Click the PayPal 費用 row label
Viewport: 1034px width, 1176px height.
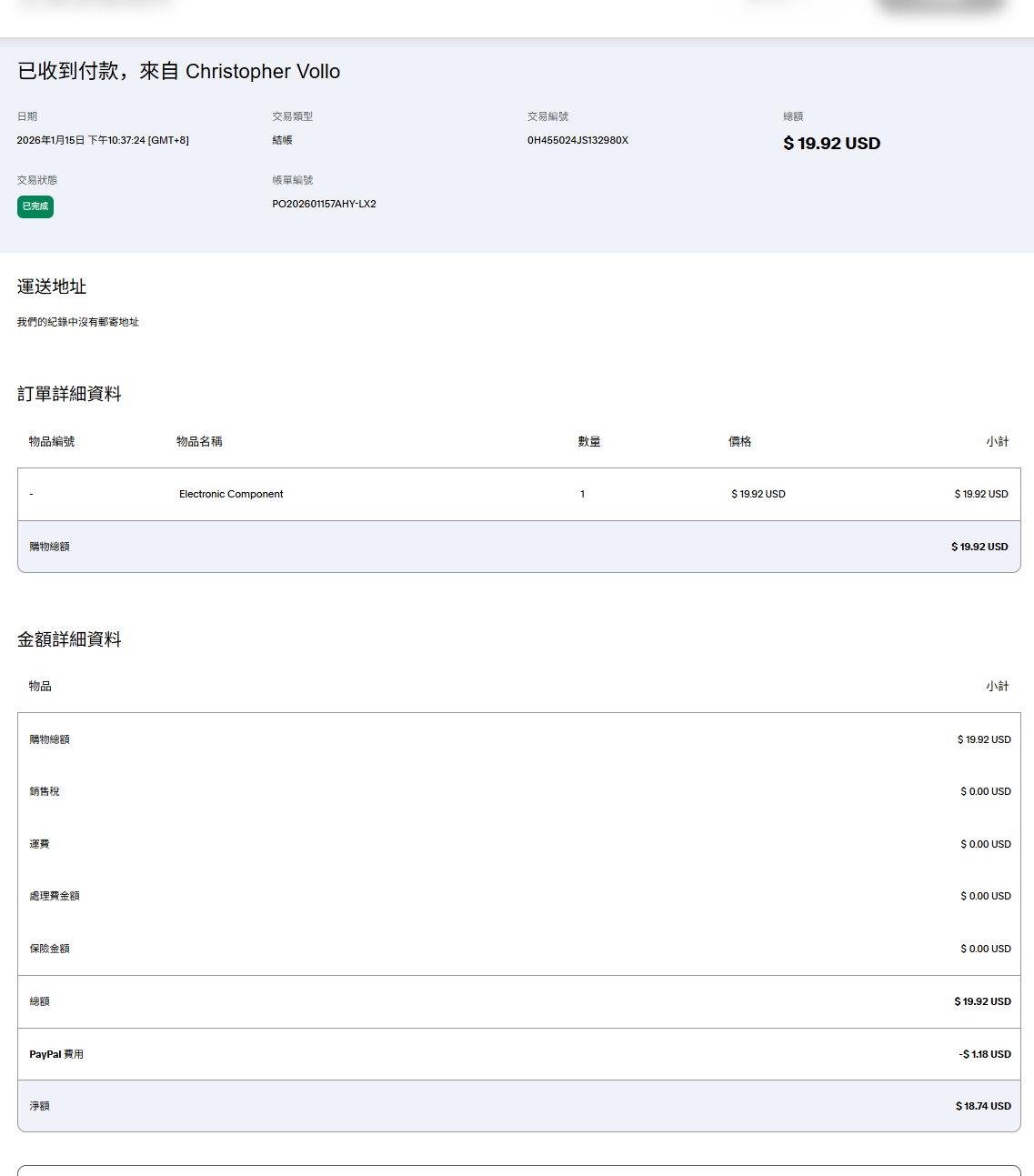tap(56, 1054)
